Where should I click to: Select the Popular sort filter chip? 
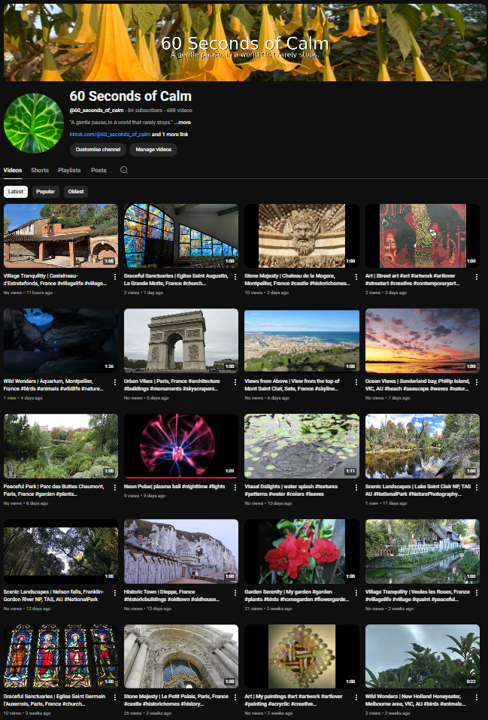tap(45, 191)
